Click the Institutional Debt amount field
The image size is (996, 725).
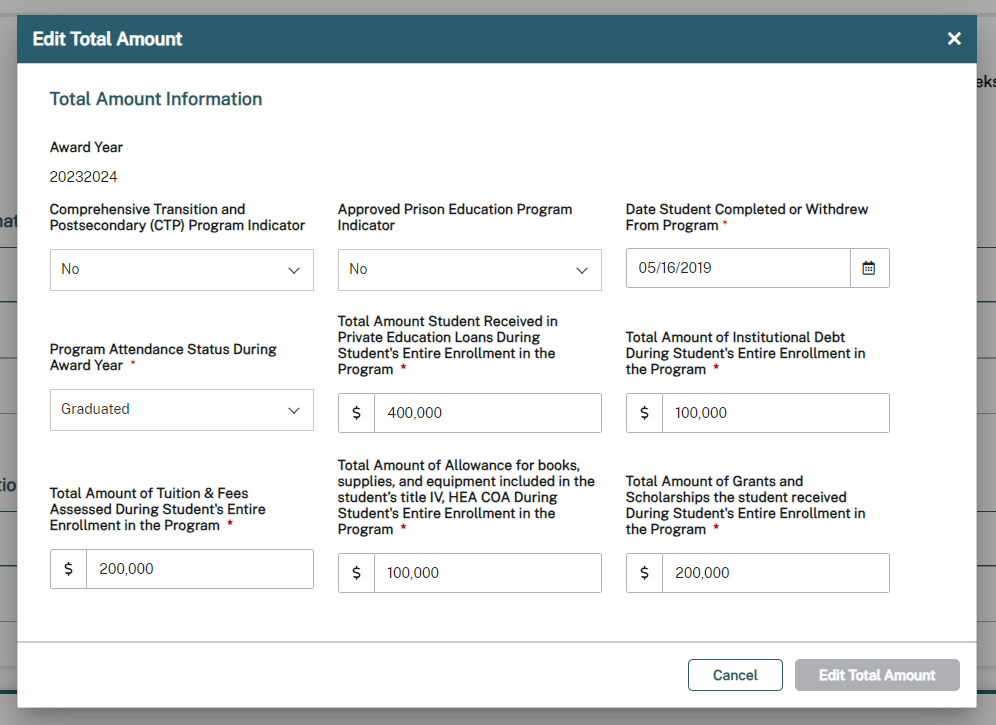tap(775, 413)
